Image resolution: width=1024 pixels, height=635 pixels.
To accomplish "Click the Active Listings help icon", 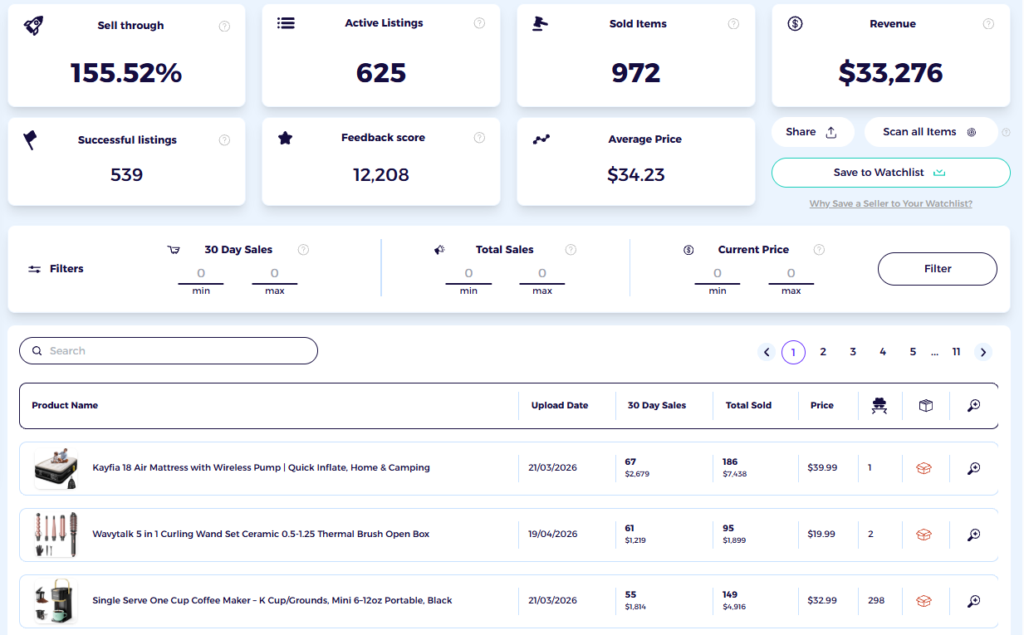I will coord(479,24).
